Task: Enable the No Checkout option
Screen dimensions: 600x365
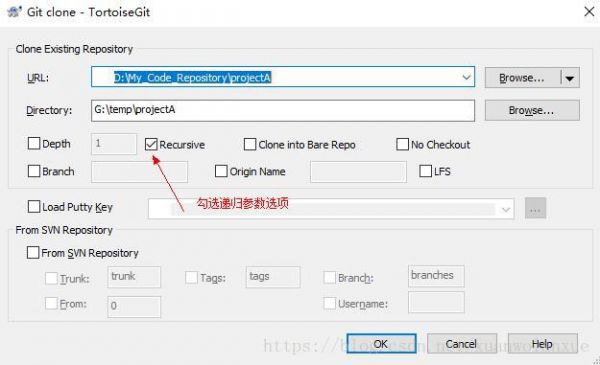Action: pyautogui.click(x=402, y=144)
